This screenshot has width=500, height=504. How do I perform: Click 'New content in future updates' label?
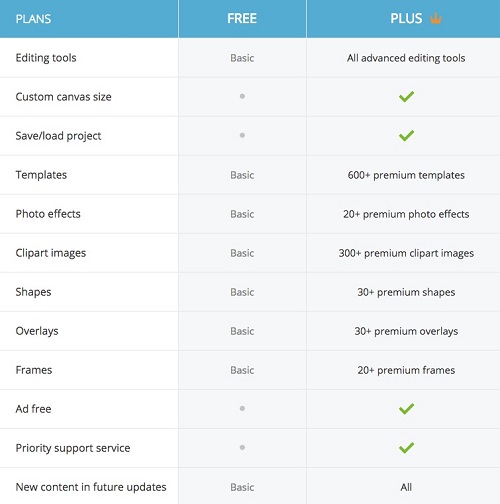(x=91, y=487)
